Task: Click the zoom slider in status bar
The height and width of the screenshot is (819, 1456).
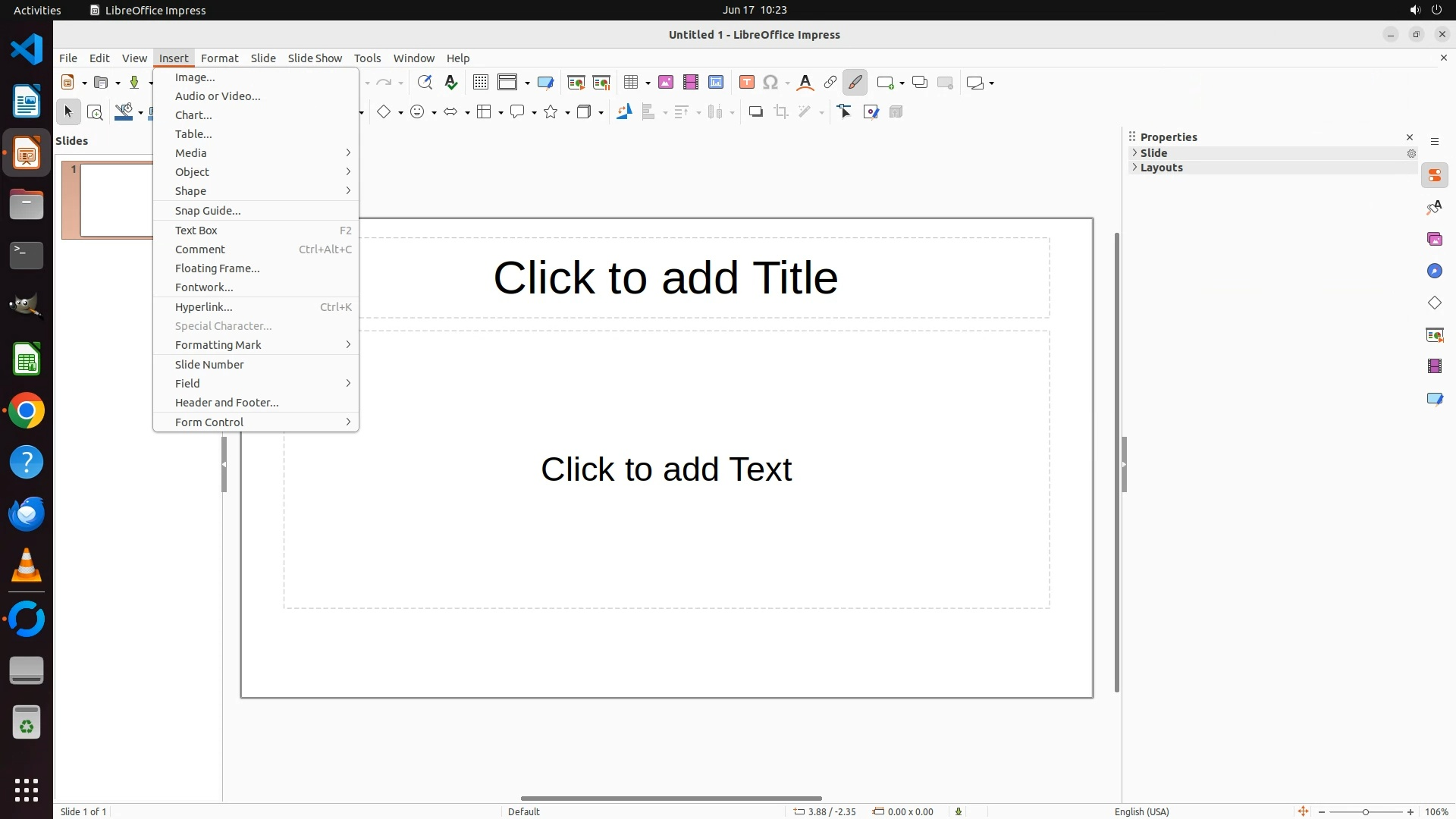Action: [x=1365, y=811]
